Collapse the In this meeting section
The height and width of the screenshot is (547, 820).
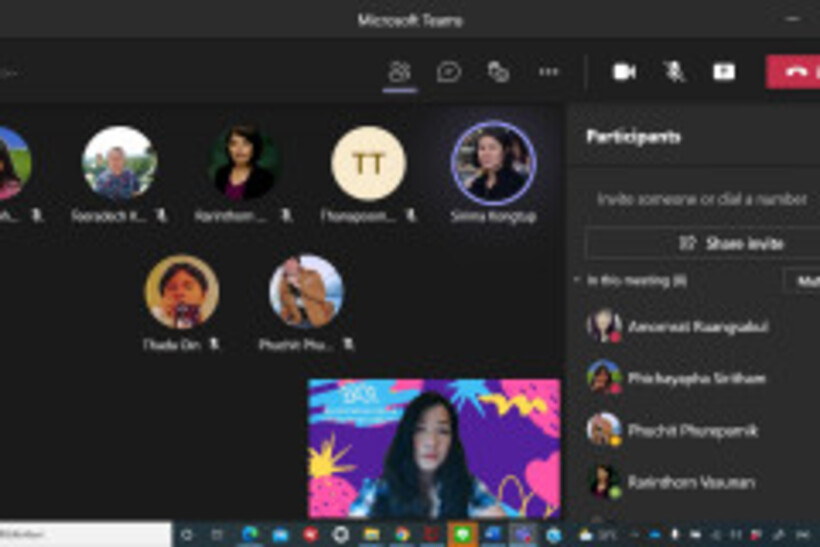tap(577, 281)
